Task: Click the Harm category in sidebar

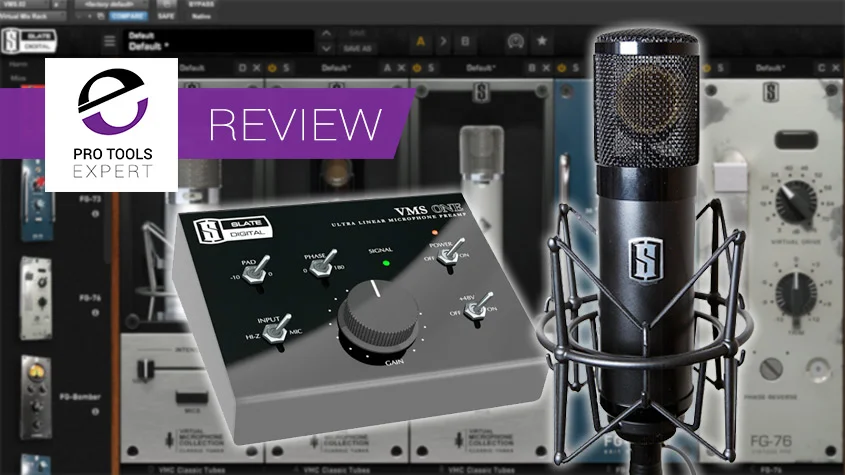Action: 18,64
